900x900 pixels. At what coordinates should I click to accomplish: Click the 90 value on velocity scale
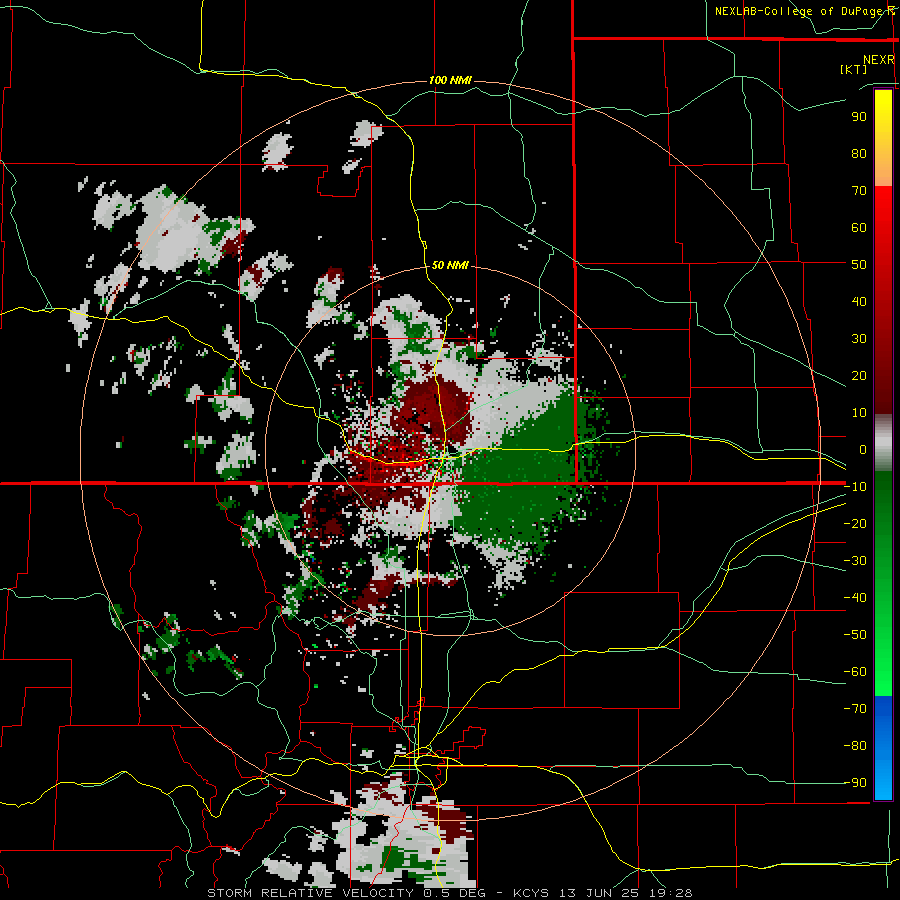tap(859, 117)
